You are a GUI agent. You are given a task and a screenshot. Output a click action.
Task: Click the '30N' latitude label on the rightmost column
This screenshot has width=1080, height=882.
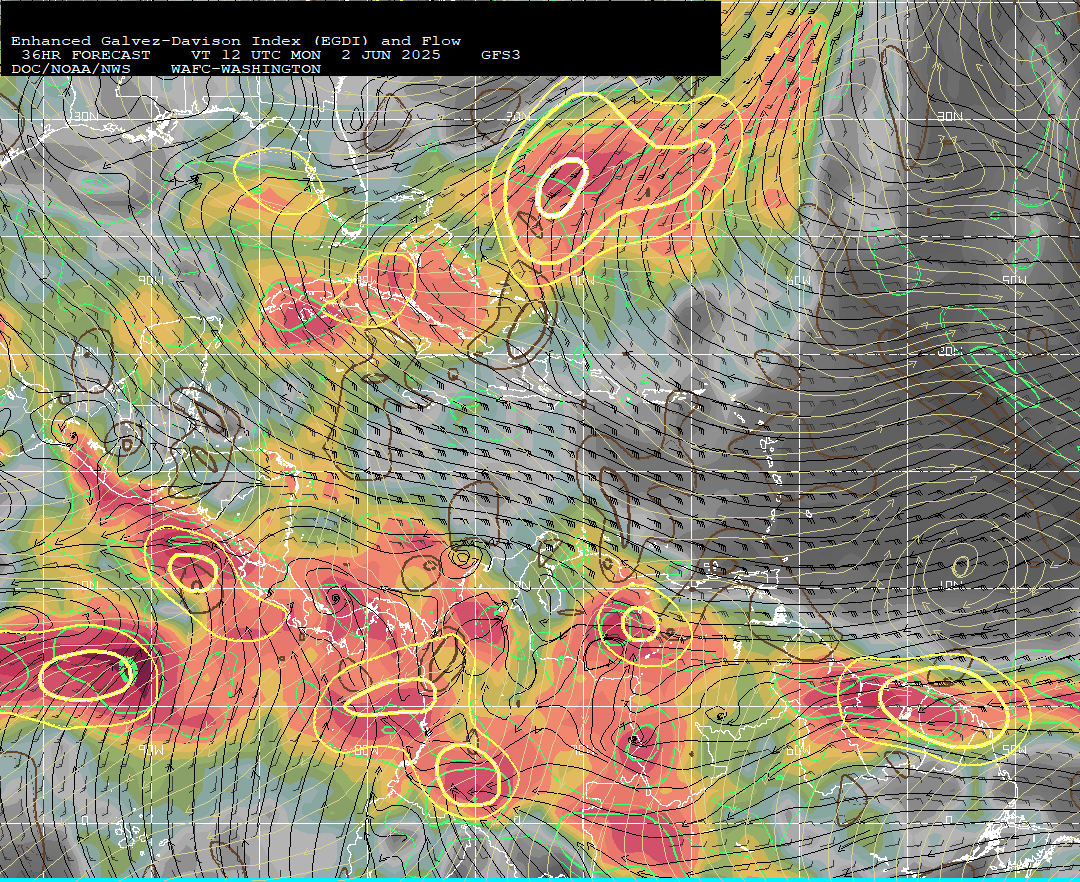coord(950,117)
